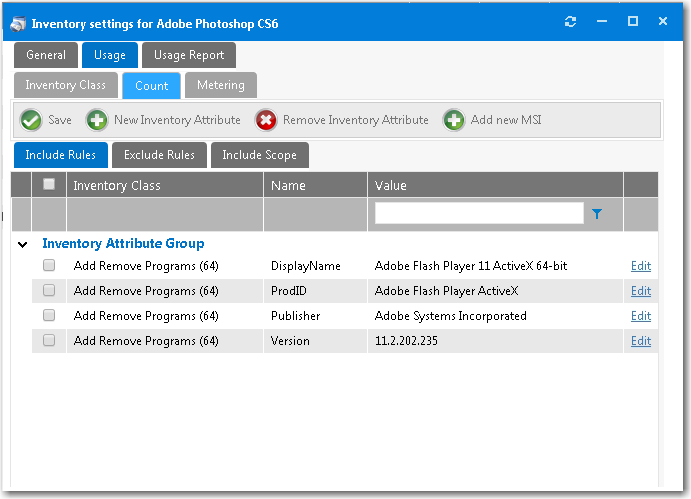Screen dimensions: 691x499
Task: Click the blue filter funnel icon
Action: pos(597,214)
